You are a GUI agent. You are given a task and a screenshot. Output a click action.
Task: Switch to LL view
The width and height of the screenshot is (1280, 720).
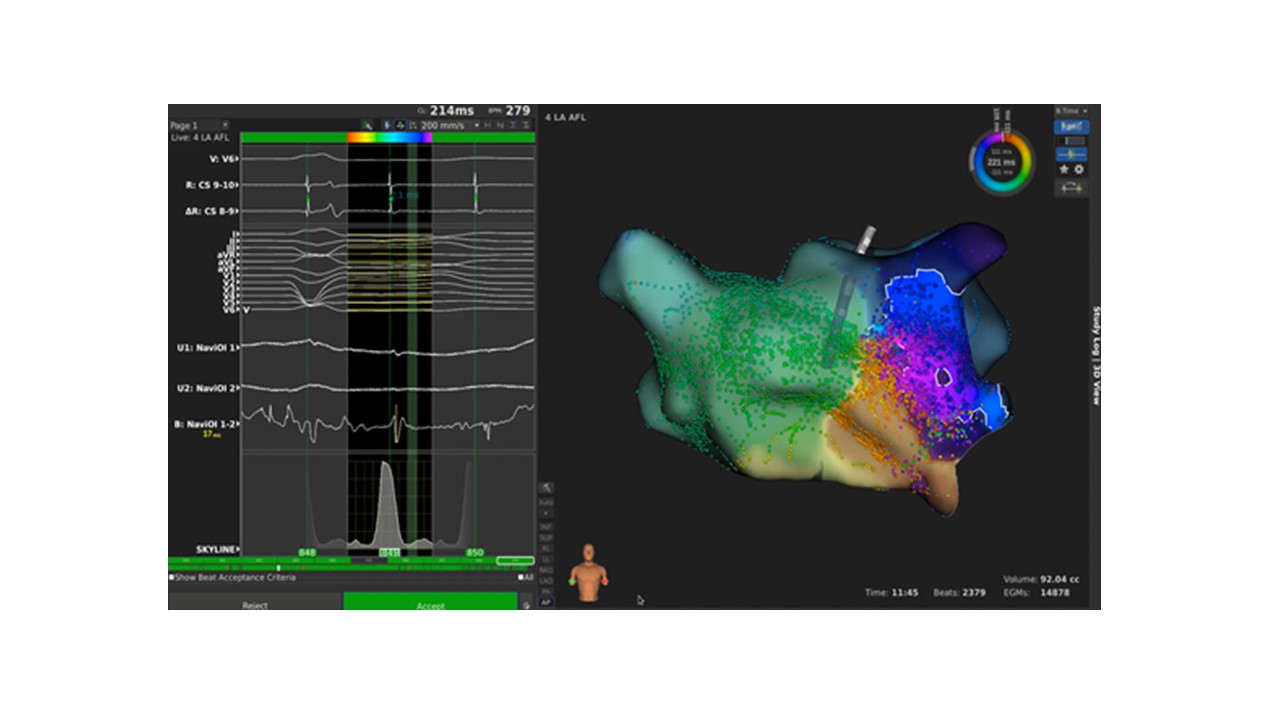pyautogui.click(x=547, y=559)
